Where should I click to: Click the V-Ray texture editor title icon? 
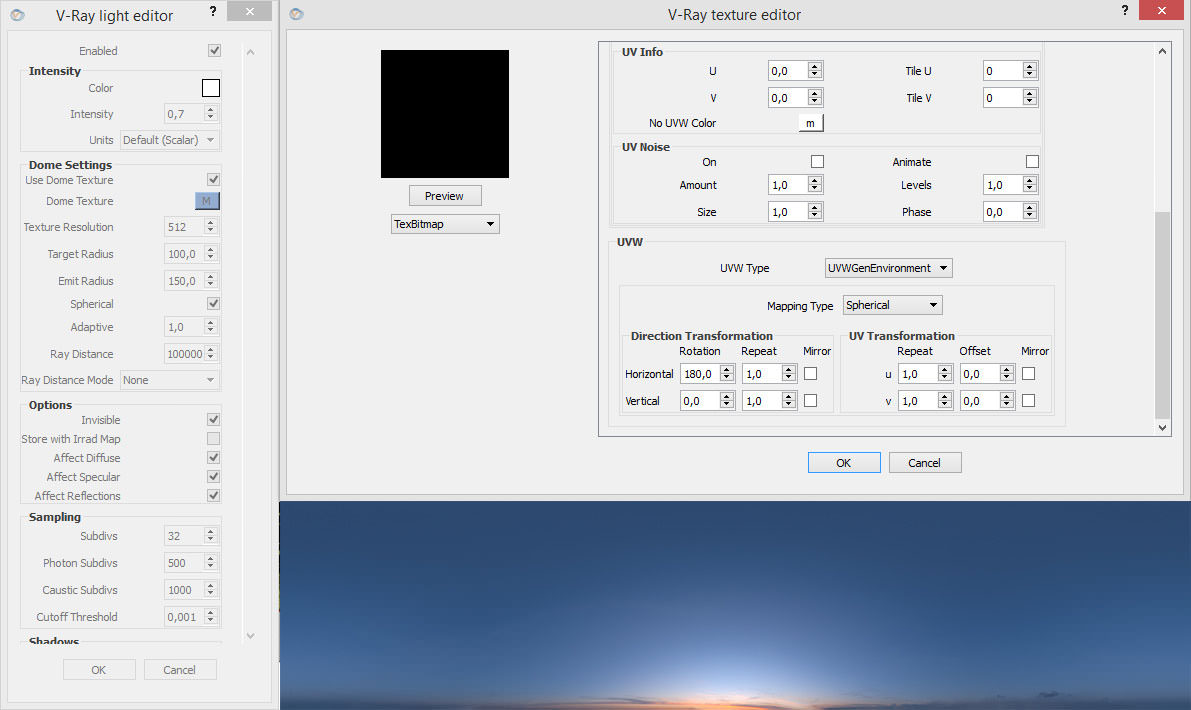297,14
